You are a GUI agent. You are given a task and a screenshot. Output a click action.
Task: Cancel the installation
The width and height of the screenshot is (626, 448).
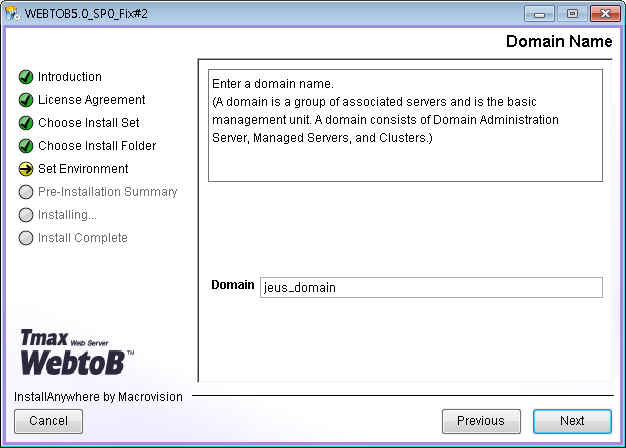pos(48,421)
